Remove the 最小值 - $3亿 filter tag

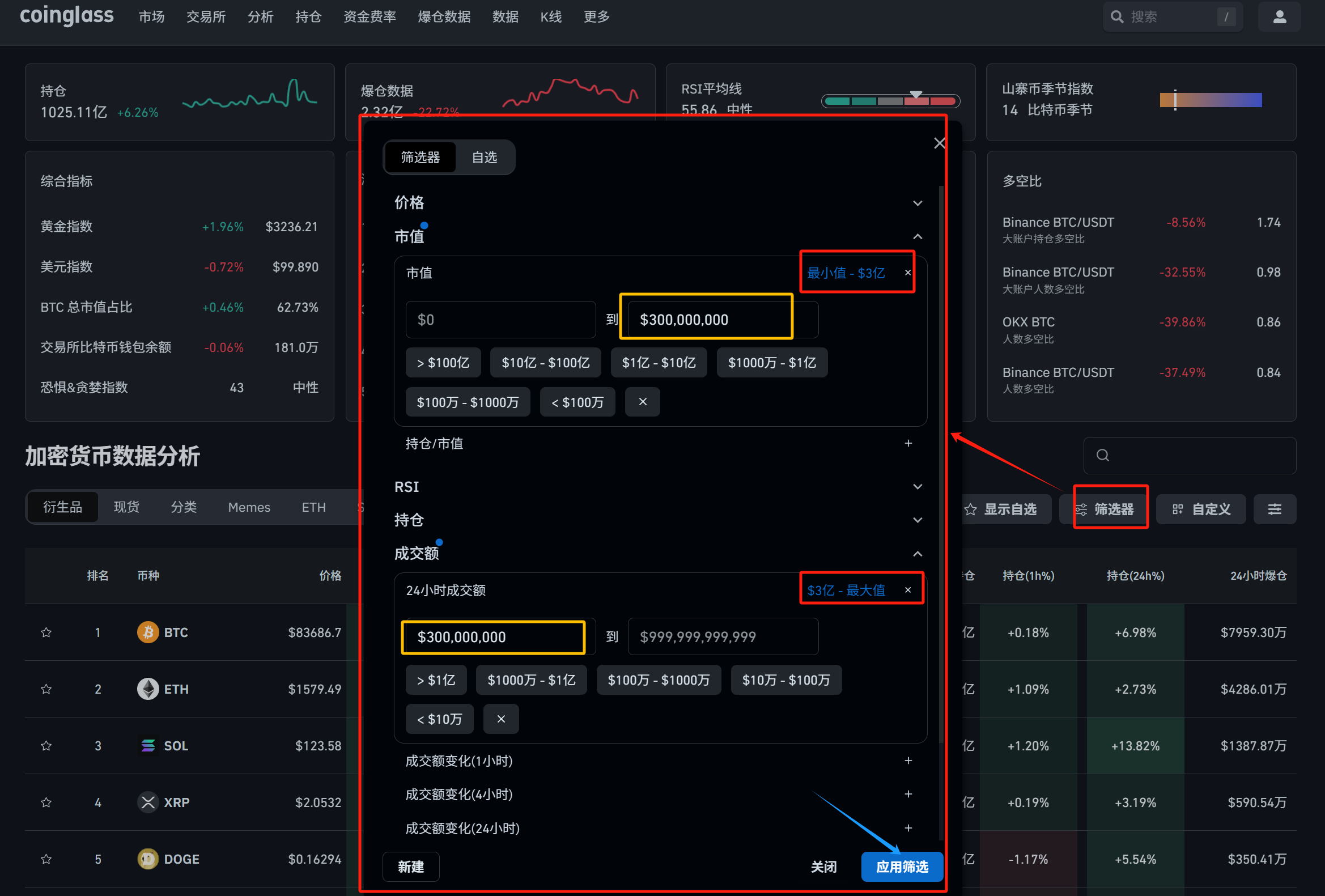908,273
